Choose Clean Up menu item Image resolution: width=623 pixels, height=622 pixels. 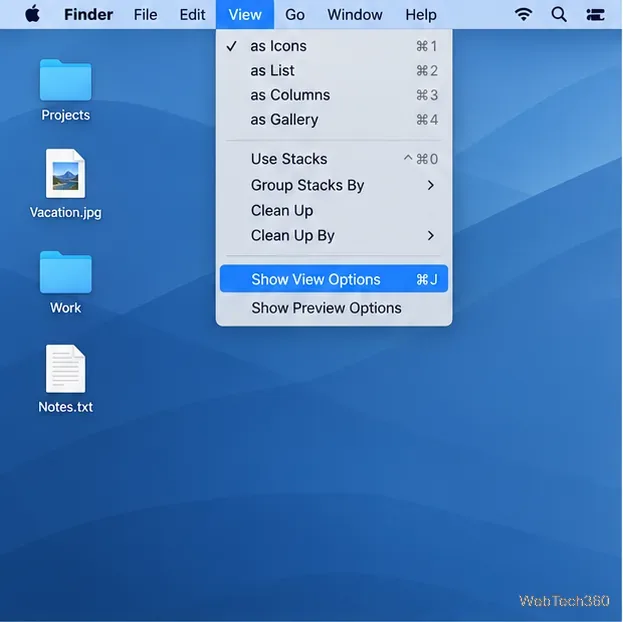334,211
